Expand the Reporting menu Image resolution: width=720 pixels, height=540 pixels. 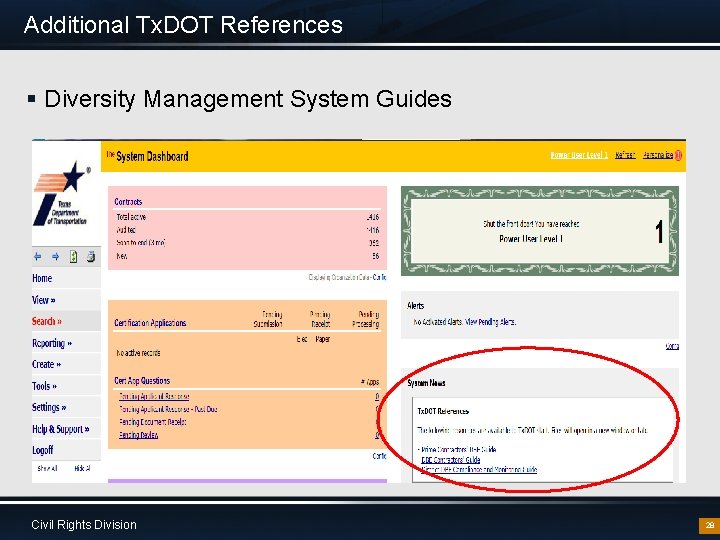click(52, 343)
